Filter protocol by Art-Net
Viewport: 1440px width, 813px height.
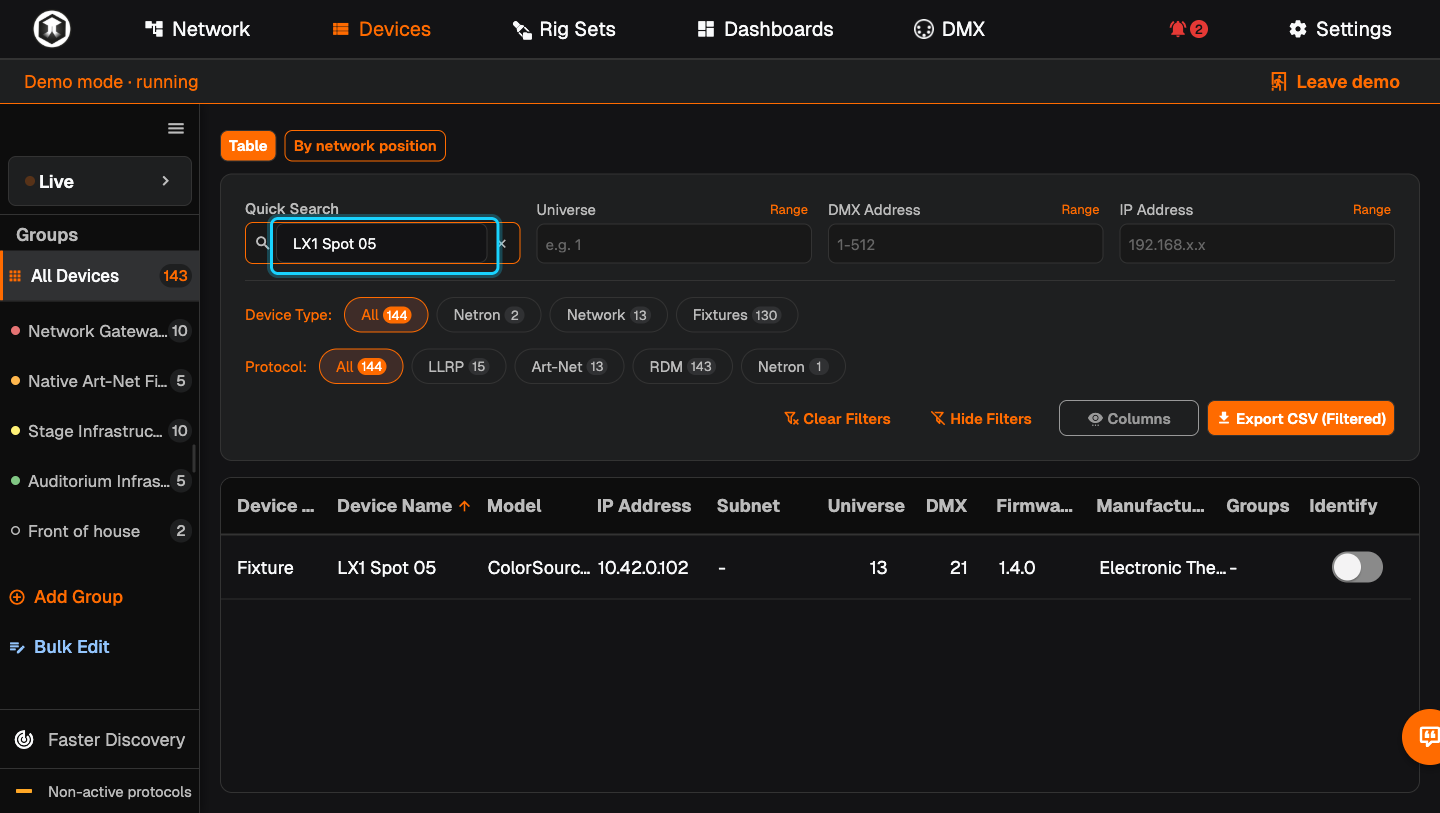569,367
